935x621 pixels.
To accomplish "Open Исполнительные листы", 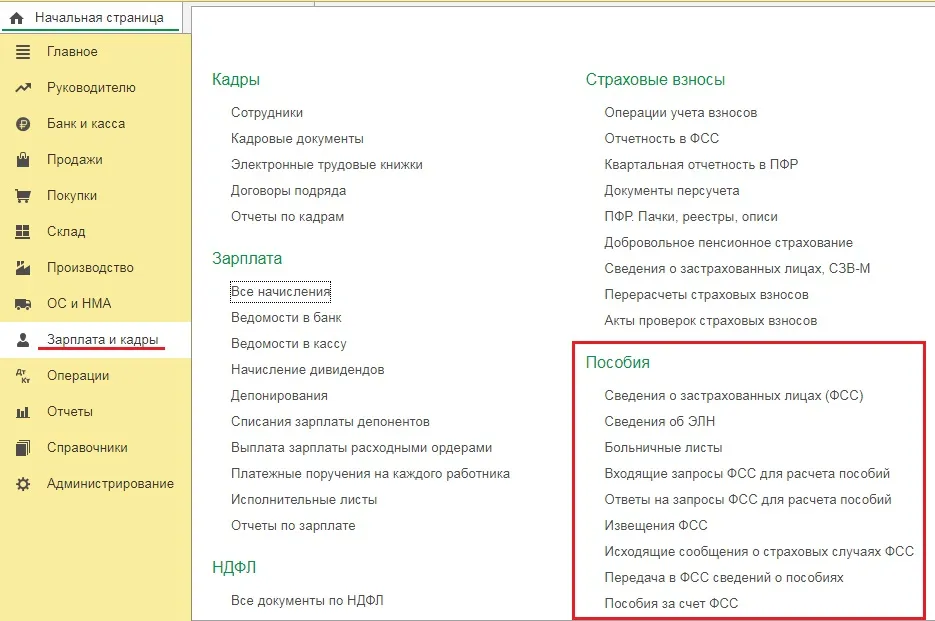I will coord(304,500).
